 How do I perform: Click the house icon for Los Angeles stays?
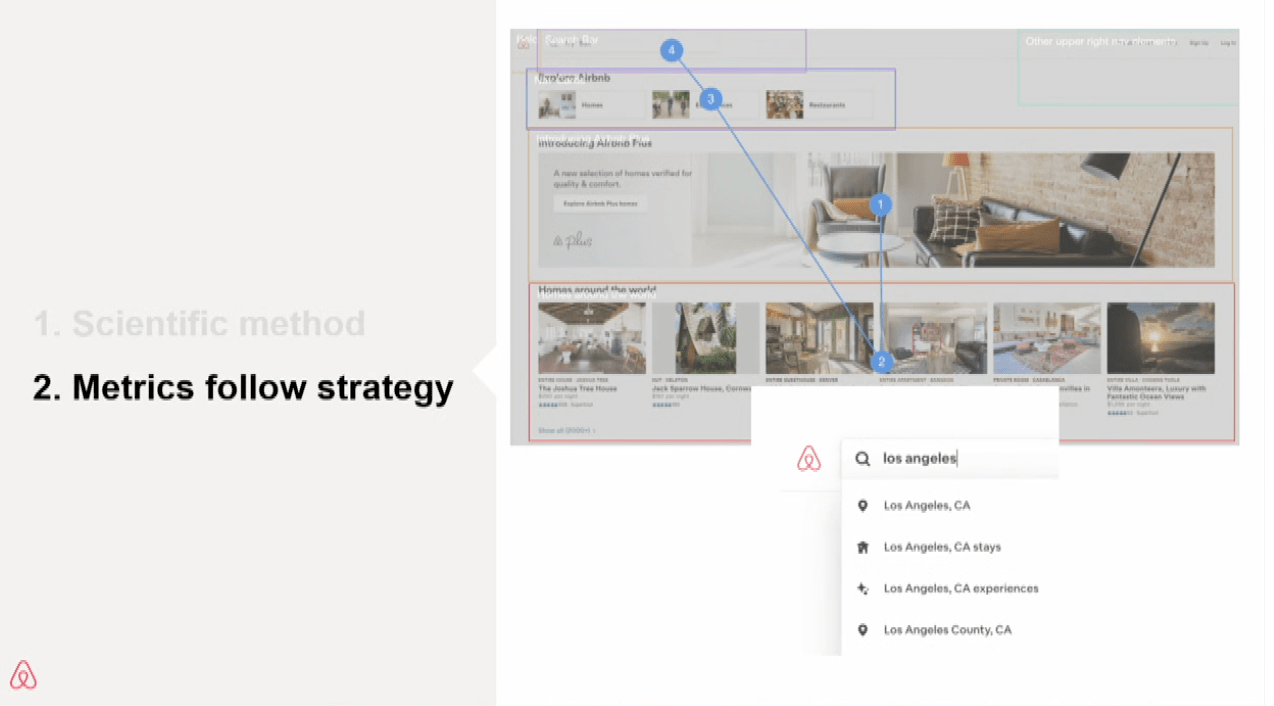[x=863, y=547]
